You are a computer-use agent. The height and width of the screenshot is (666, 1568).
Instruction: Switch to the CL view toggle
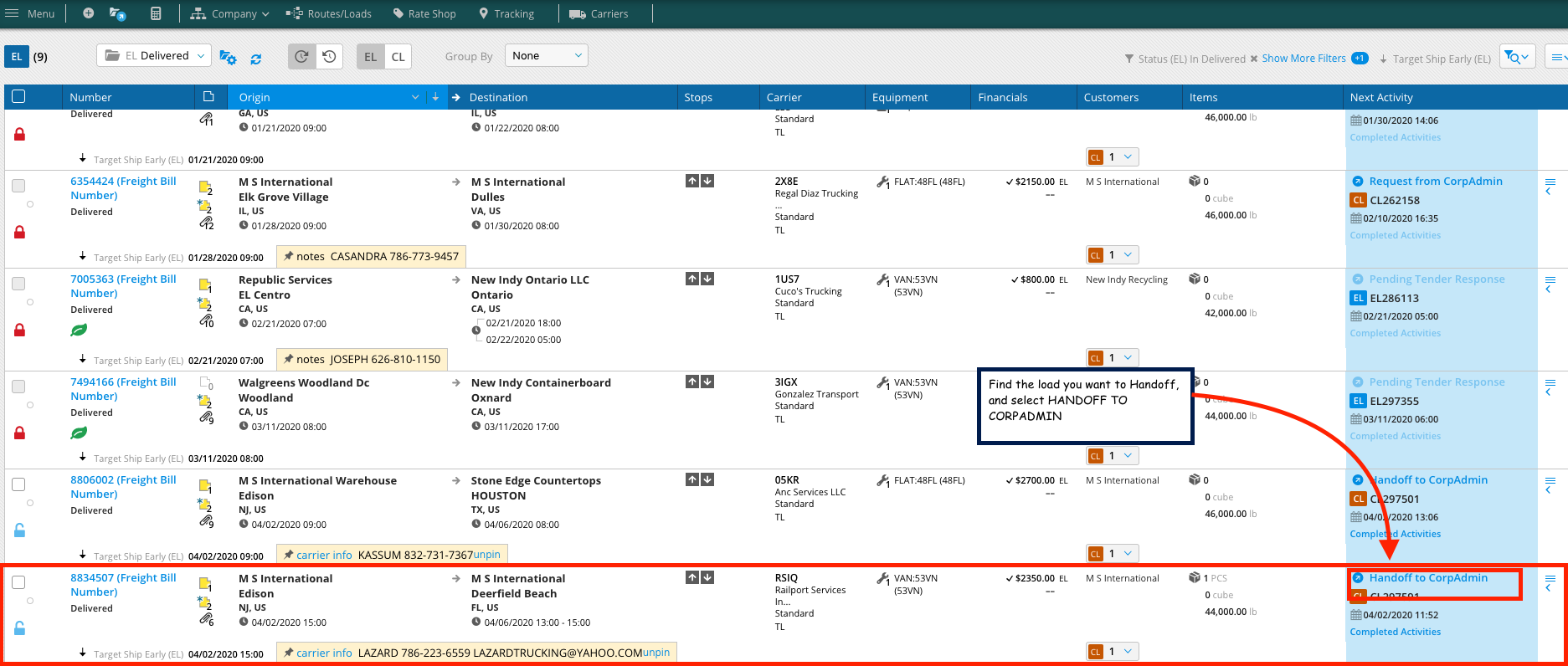coord(398,56)
